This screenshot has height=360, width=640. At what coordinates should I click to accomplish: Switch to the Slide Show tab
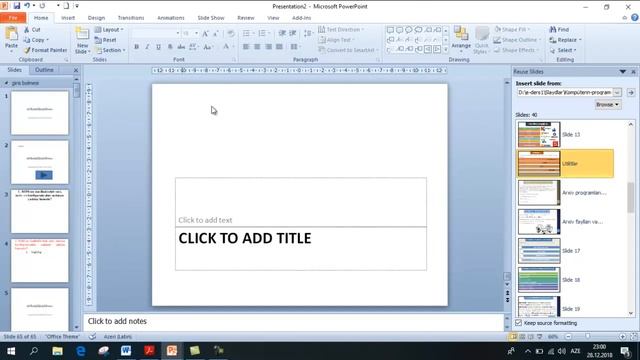(211, 18)
